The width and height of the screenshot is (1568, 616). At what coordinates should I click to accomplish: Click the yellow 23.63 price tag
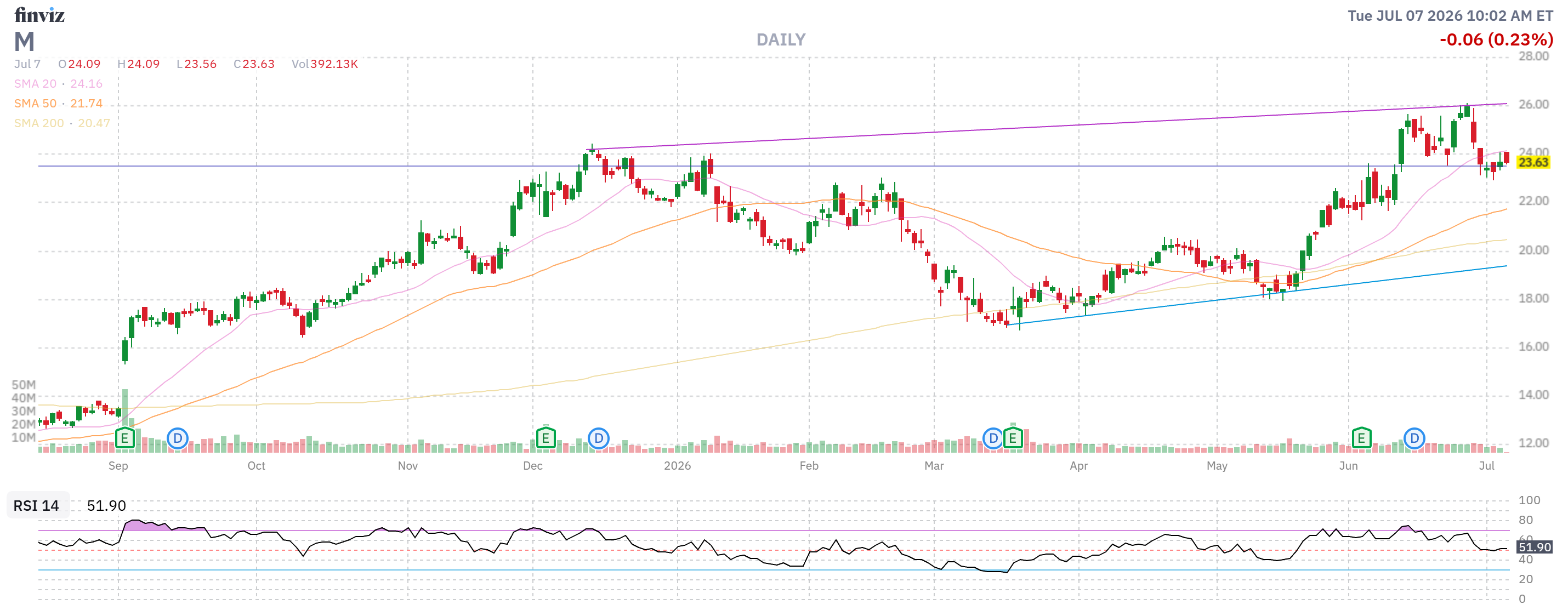coord(1533,163)
